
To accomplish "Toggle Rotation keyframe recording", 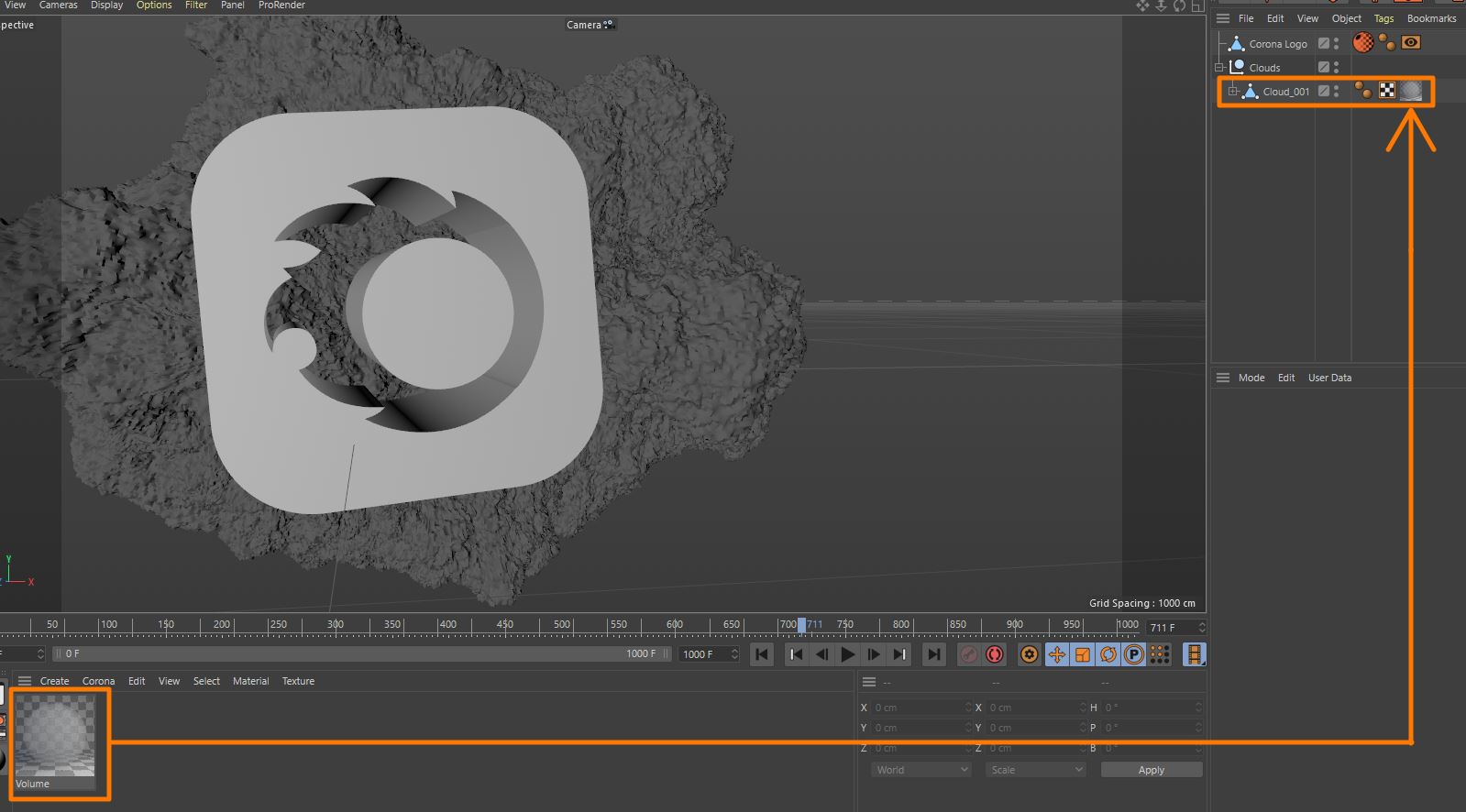I will pos(1108,654).
